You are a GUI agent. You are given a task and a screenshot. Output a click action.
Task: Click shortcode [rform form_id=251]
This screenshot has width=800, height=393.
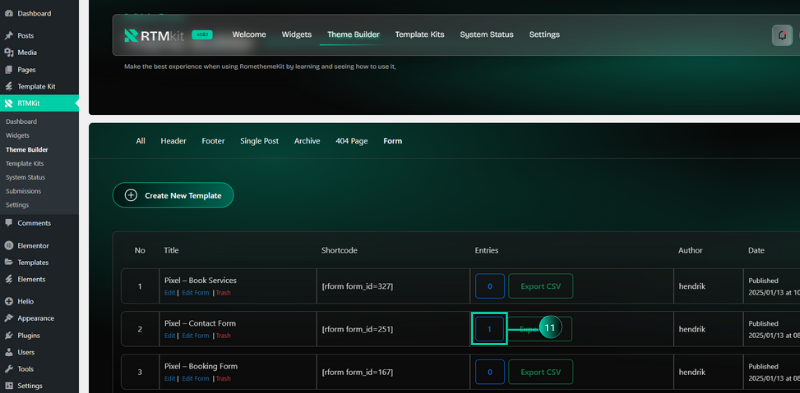(x=358, y=330)
